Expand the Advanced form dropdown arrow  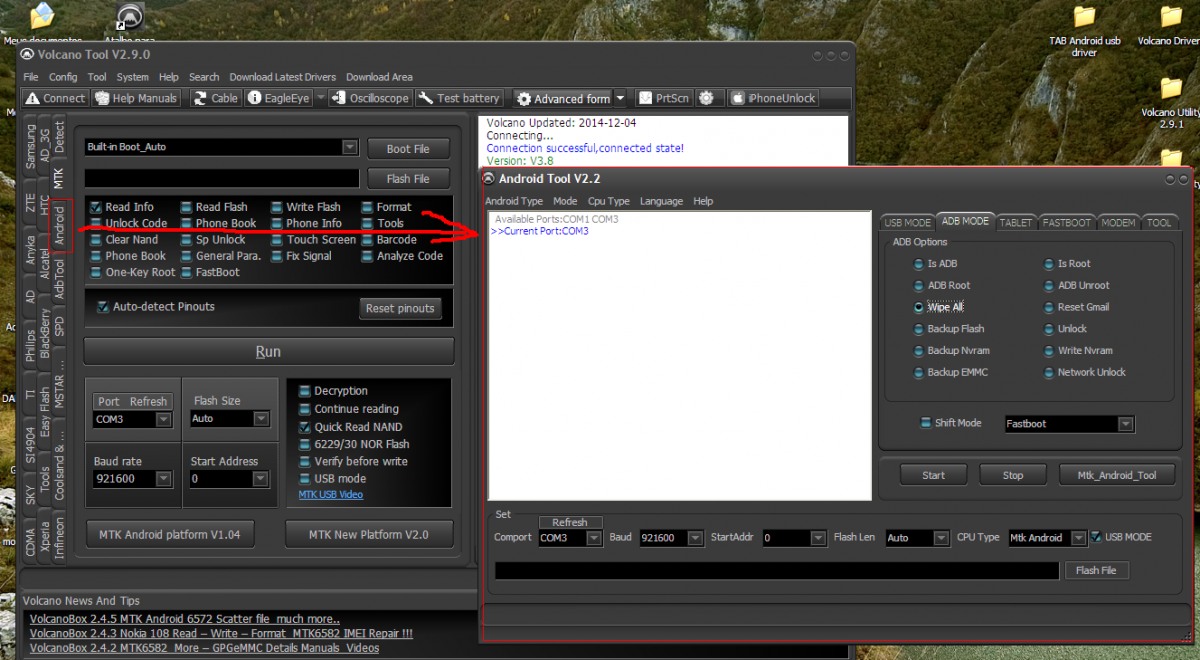[x=620, y=98]
